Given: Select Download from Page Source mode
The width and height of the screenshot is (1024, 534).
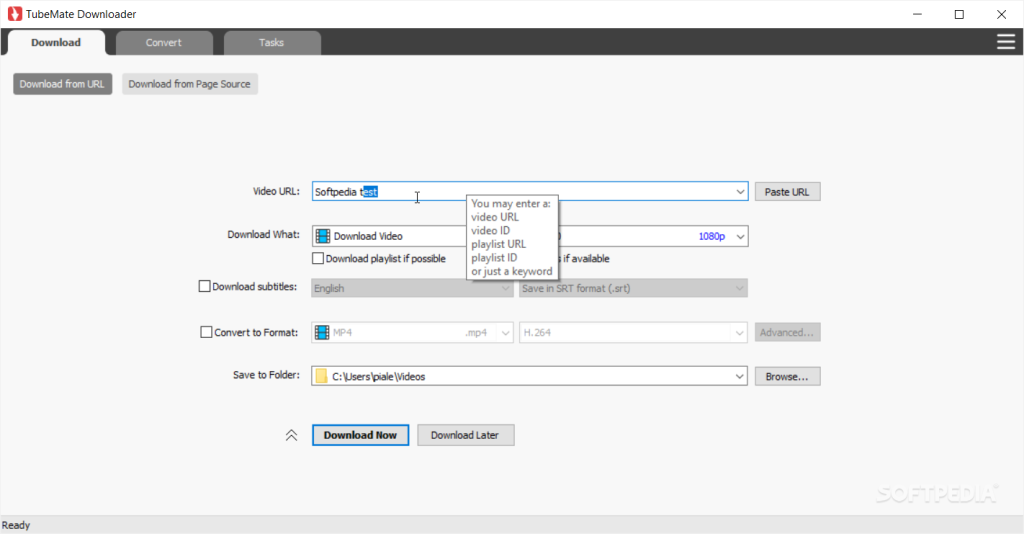Looking at the screenshot, I should tap(189, 84).
